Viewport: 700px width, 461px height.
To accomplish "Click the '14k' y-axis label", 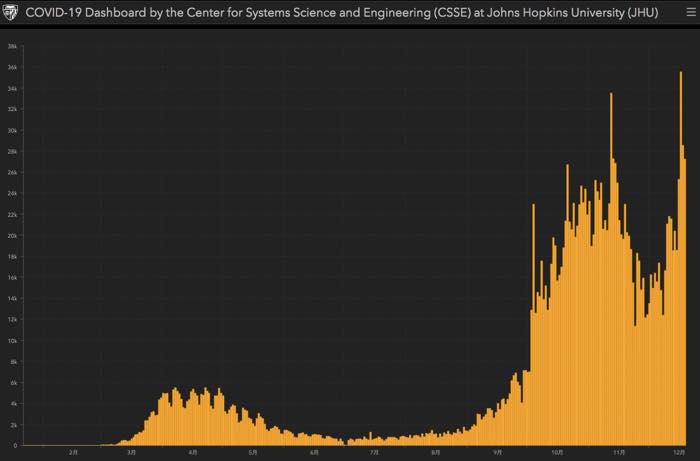I will 12,299.
